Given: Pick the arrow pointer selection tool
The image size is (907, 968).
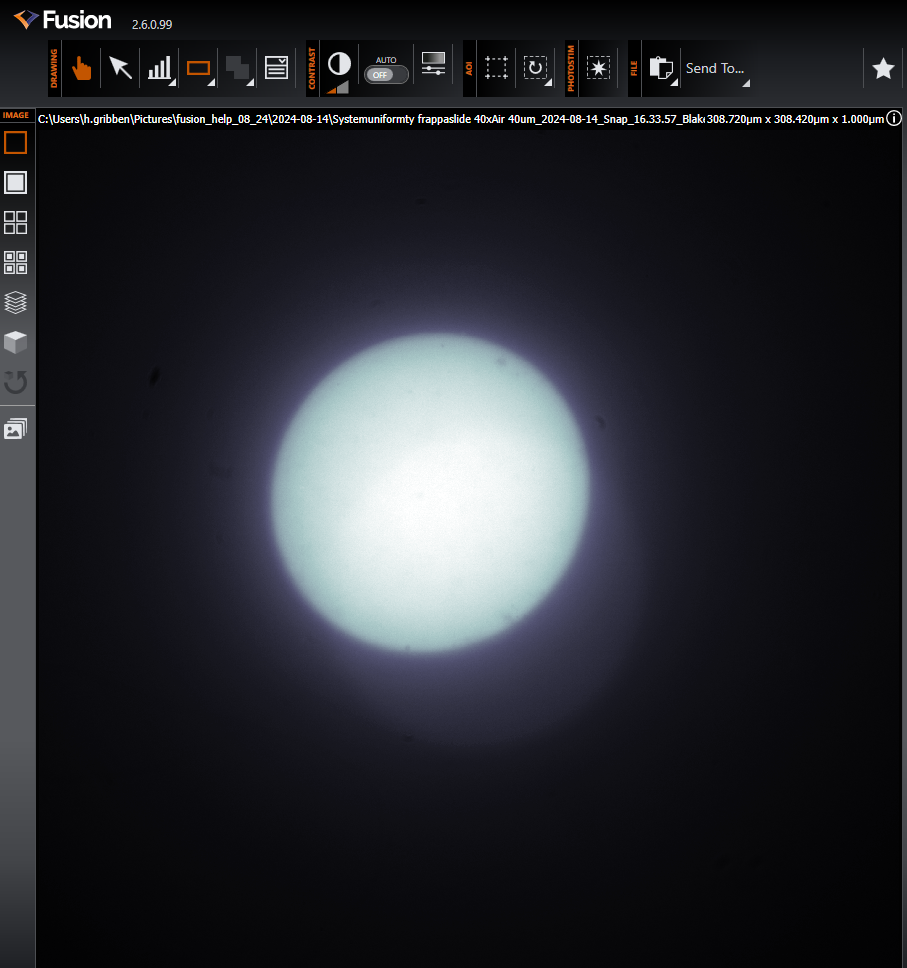Looking at the screenshot, I should (x=120, y=68).
